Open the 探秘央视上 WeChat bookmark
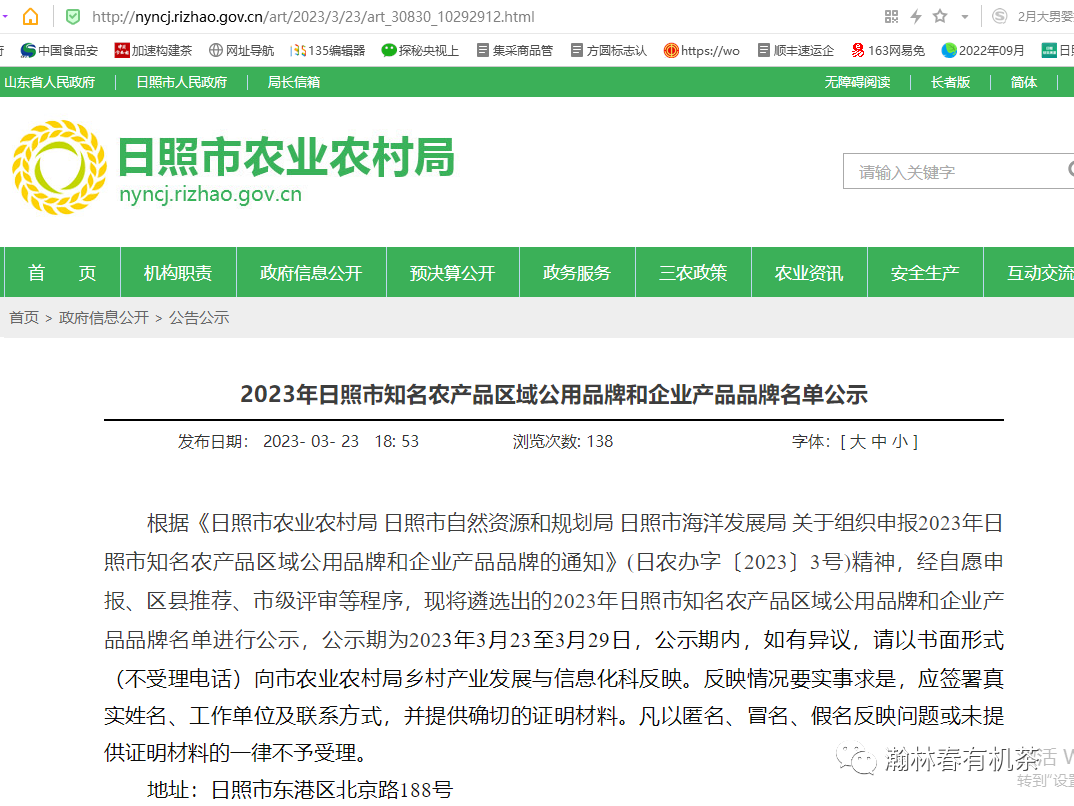Screen dimensions: 1074x806 point(420,50)
